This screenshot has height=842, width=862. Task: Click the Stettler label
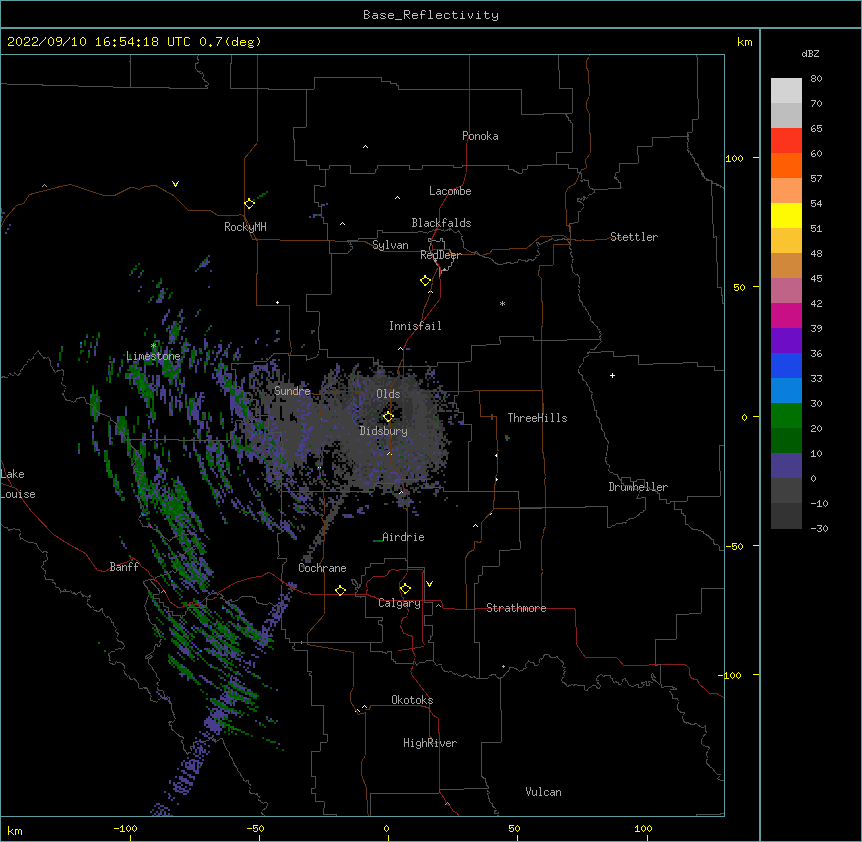click(634, 237)
